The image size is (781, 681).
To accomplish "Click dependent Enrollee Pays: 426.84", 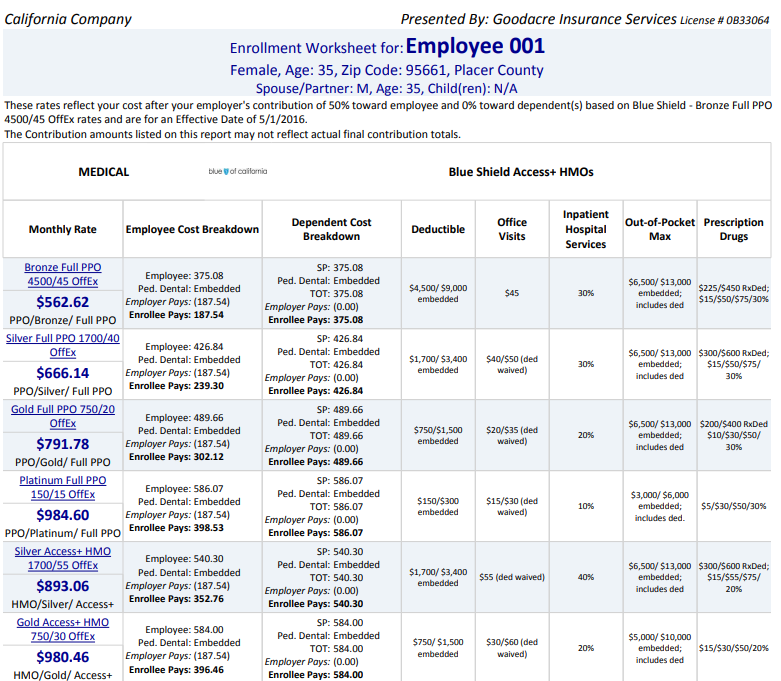I will (316, 391).
